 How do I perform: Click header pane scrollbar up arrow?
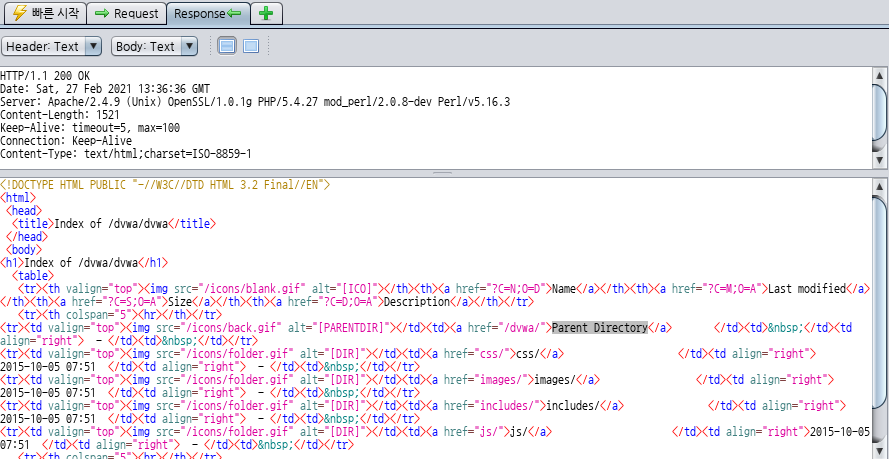coord(879,75)
